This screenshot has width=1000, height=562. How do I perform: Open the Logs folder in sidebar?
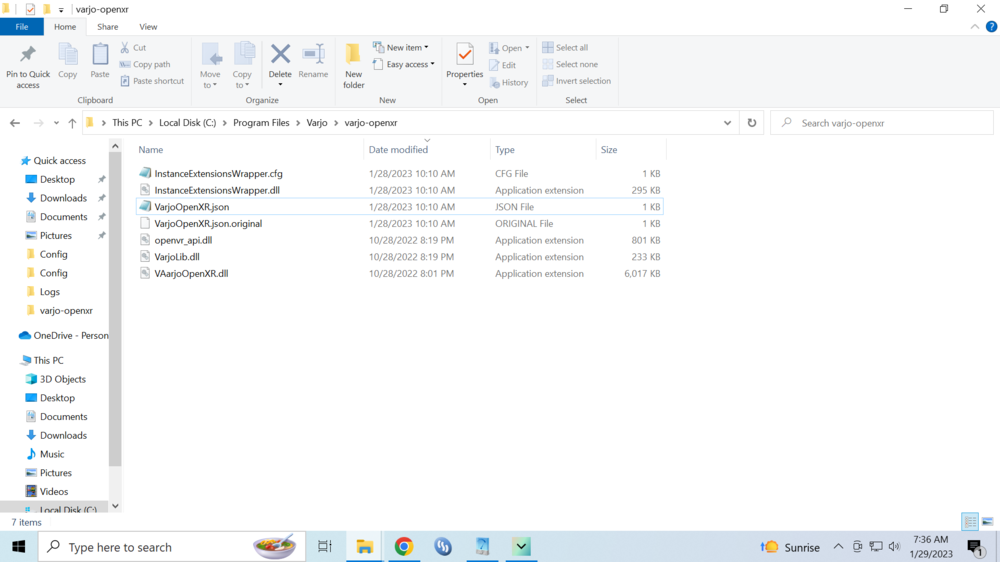pyautogui.click(x=49, y=292)
